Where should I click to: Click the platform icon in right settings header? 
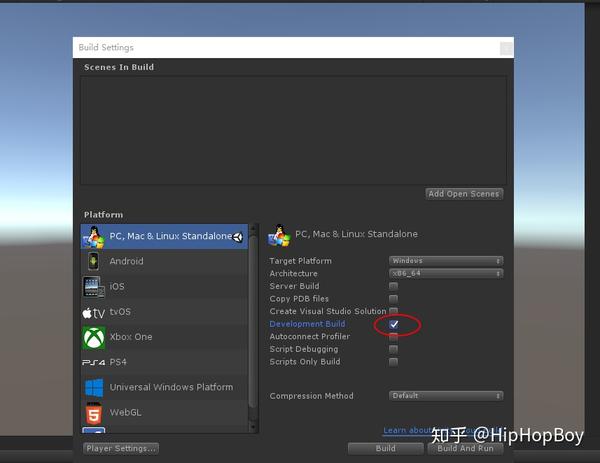coord(279,235)
